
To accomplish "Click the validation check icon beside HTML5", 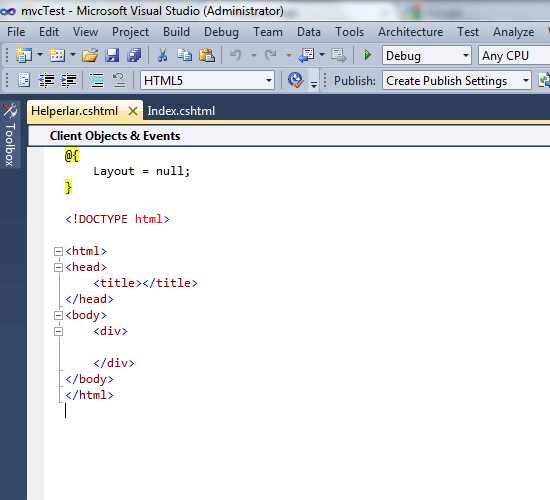I will [x=296, y=80].
